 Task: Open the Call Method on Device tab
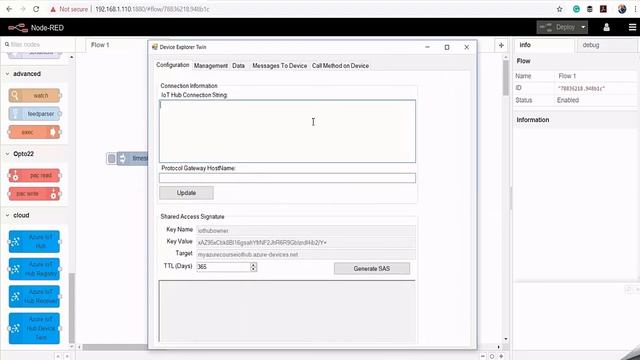pos(340,66)
